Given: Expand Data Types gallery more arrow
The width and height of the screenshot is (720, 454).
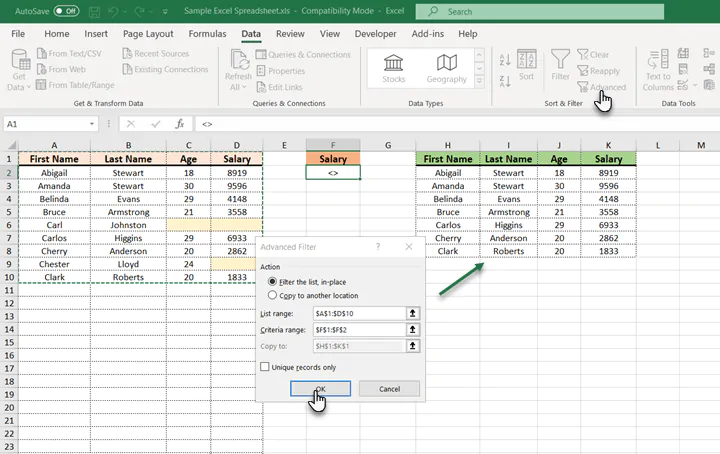Looking at the screenshot, I should (479, 81).
